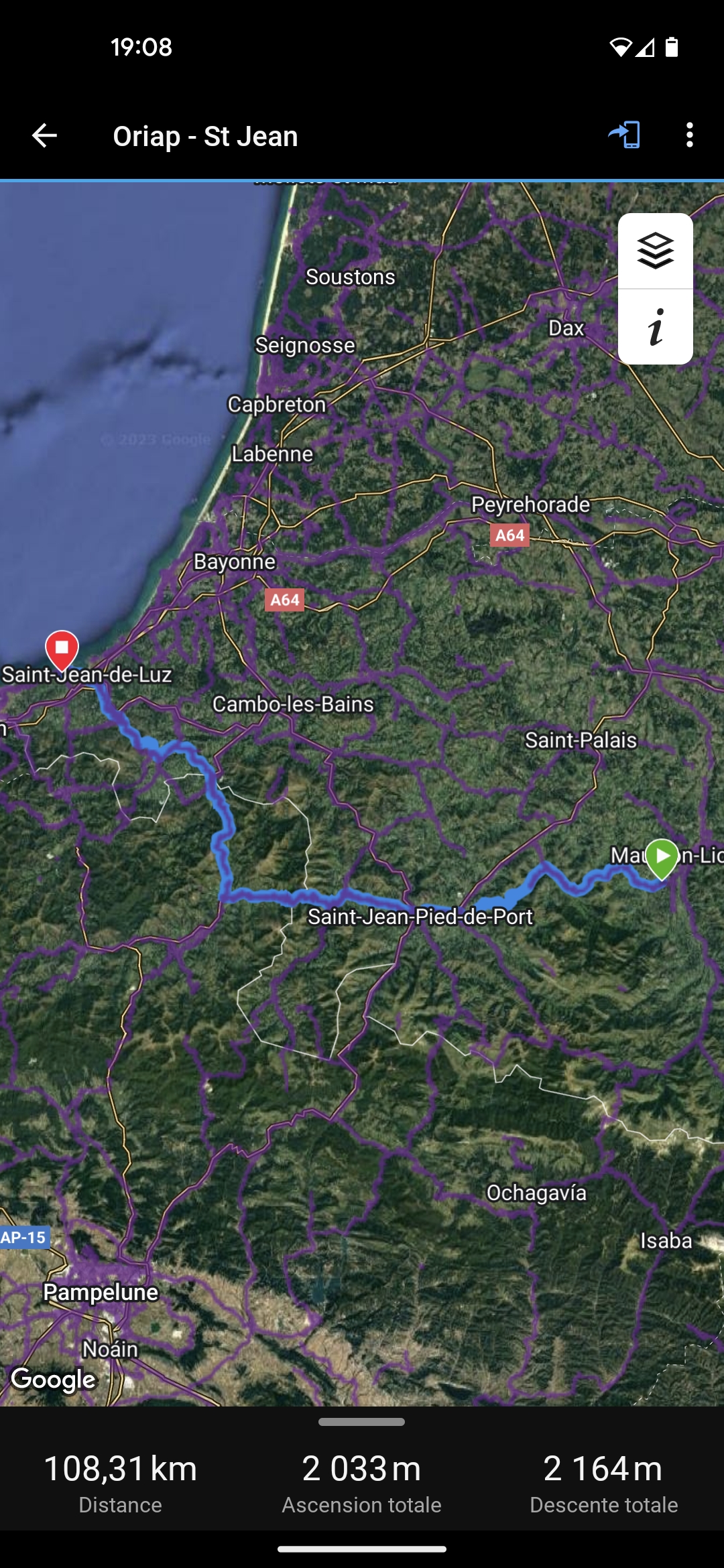Tap the Wi-Fi status icon
The width and height of the screenshot is (724, 1568).
(620, 47)
